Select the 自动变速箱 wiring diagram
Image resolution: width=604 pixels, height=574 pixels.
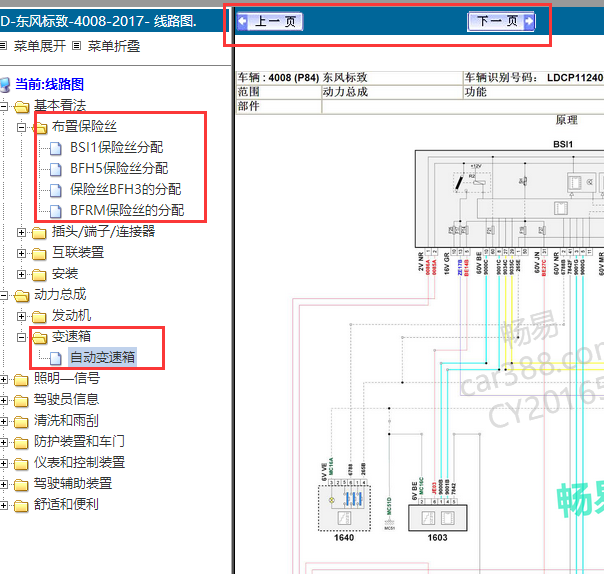pos(102,357)
